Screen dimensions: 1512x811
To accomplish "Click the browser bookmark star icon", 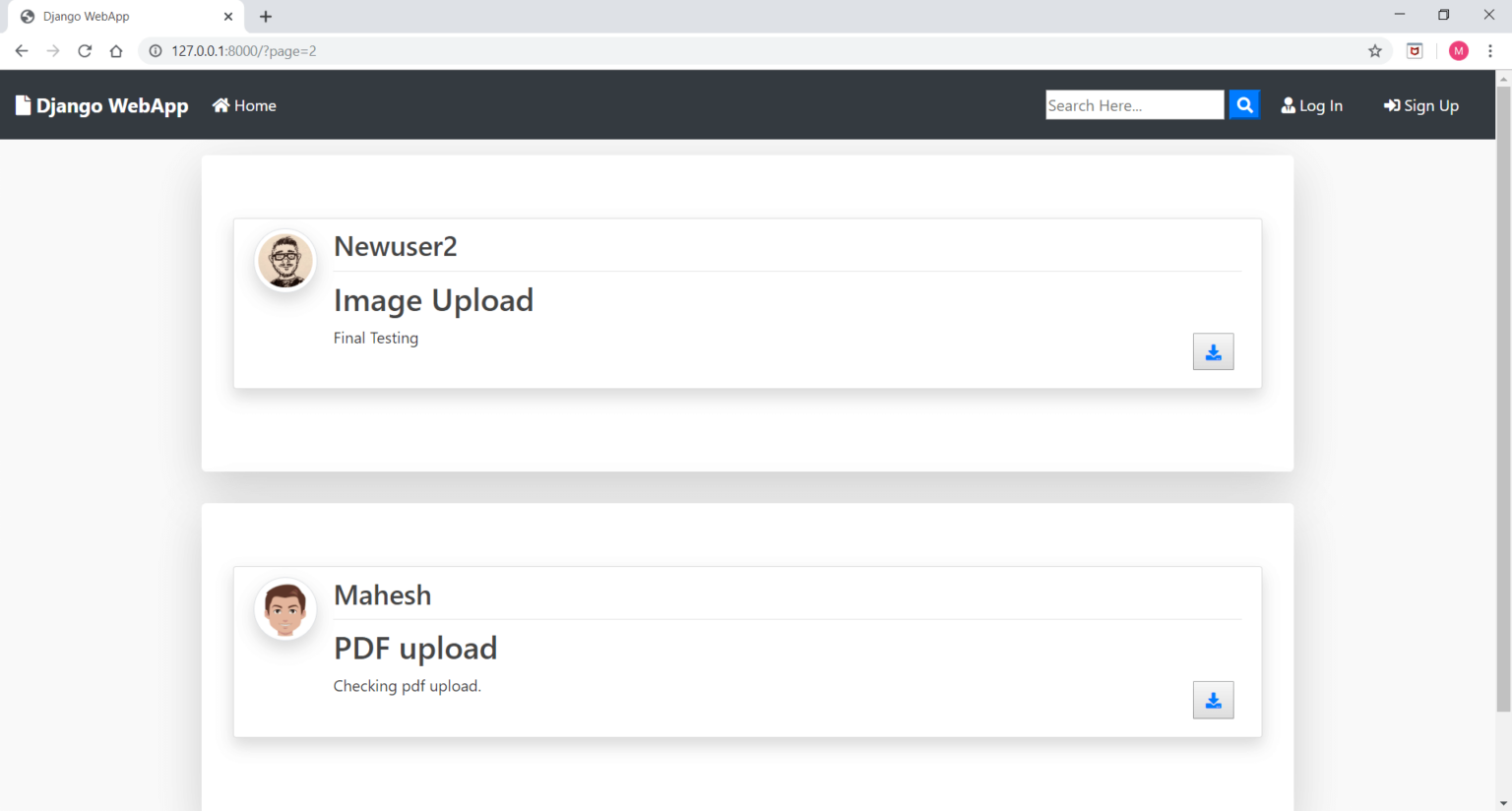I will pos(1375,50).
